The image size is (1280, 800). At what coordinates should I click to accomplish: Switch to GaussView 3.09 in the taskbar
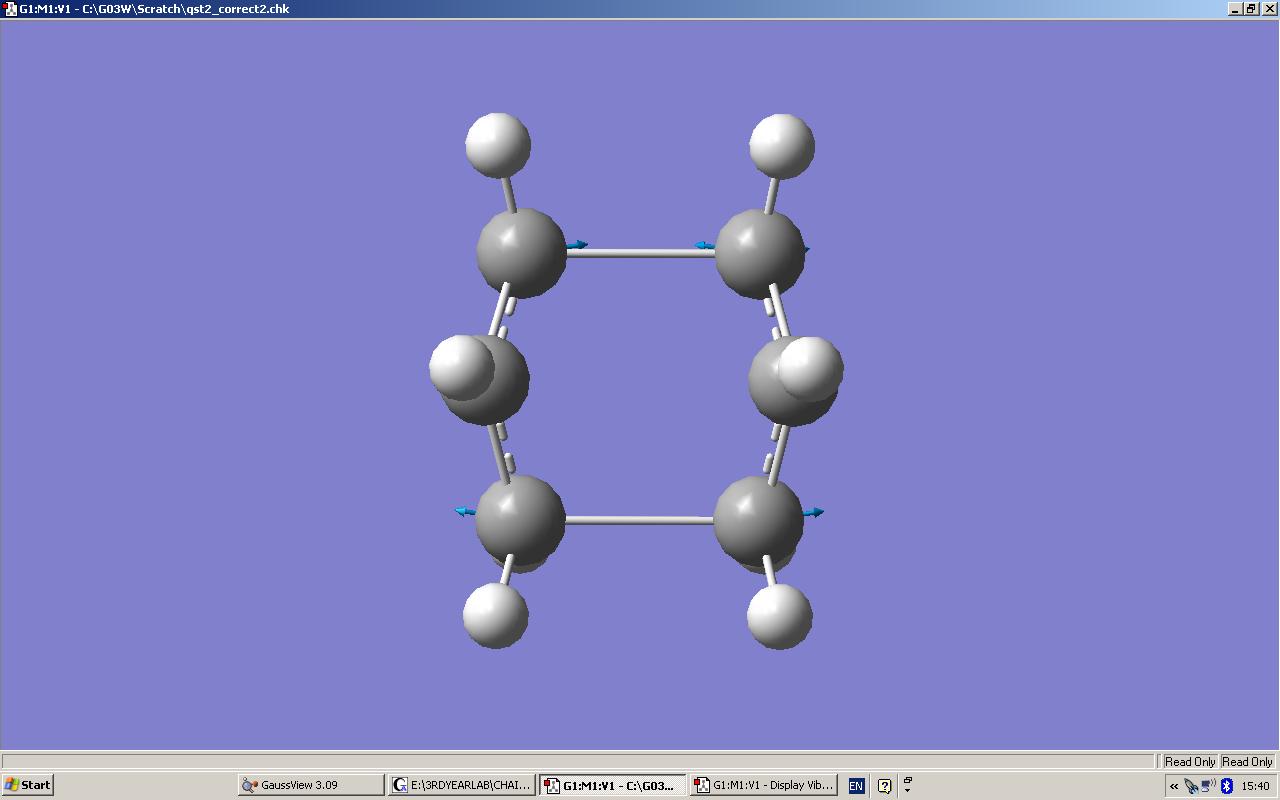(x=311, y=785)
